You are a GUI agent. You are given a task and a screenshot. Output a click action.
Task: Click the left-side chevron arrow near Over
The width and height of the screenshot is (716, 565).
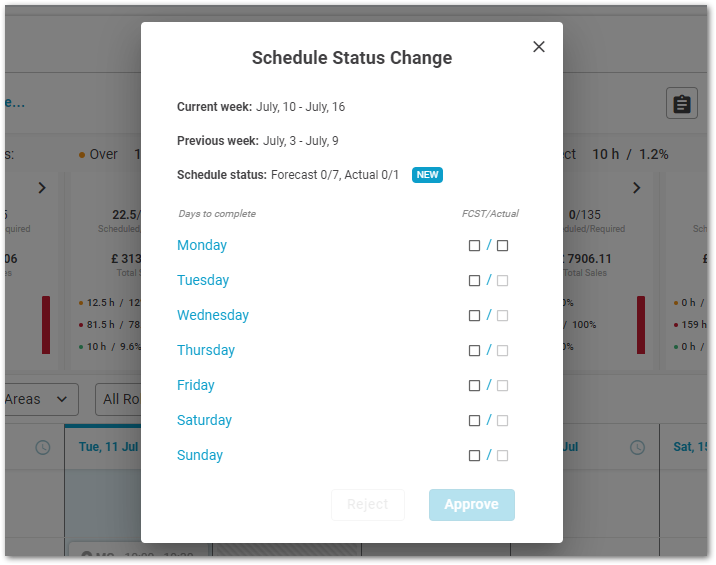42,188
